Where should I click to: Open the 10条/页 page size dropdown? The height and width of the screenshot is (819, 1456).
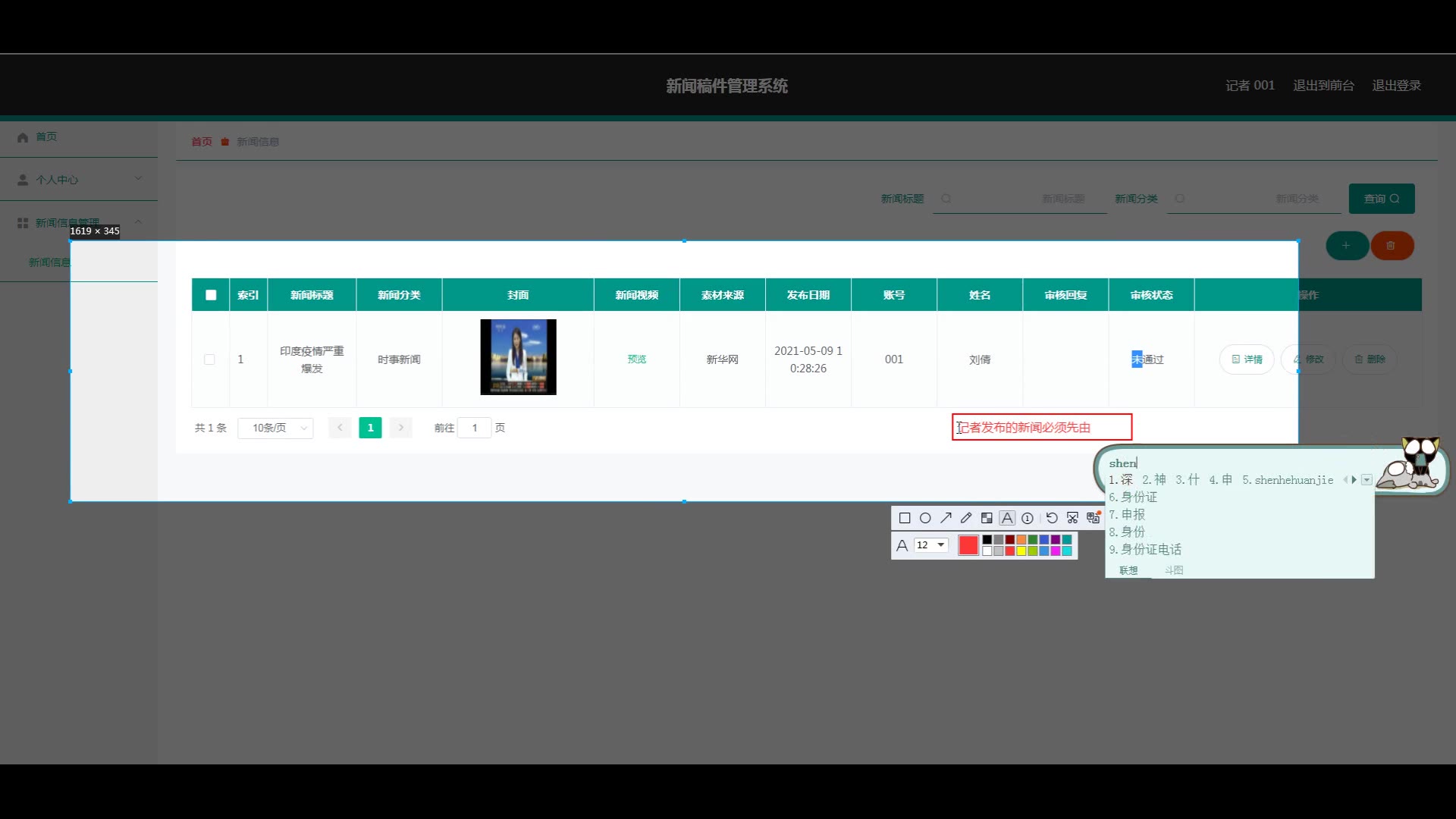point(275,428)
